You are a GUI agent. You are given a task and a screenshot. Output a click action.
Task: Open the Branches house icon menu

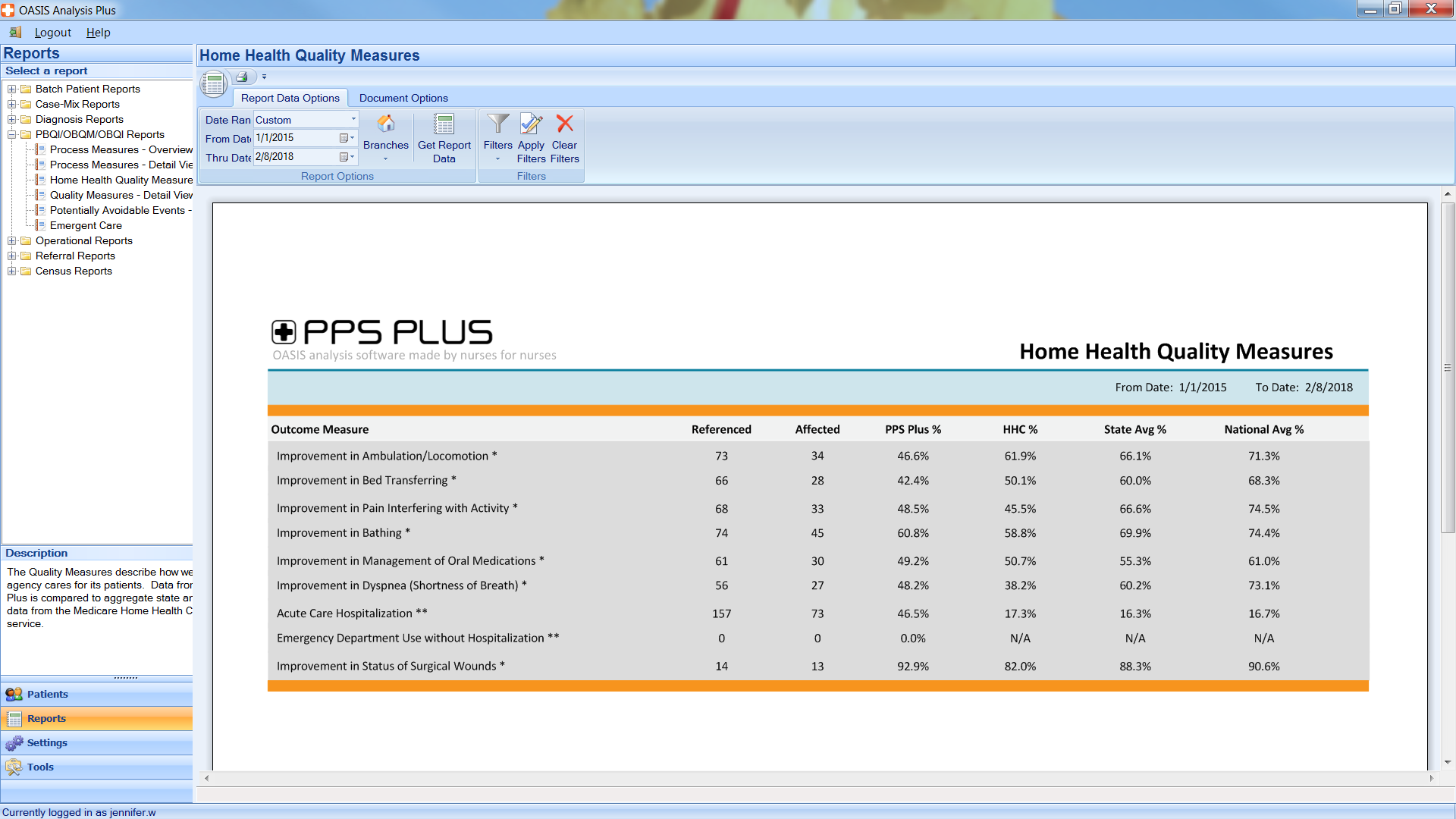tap(385, 136)
